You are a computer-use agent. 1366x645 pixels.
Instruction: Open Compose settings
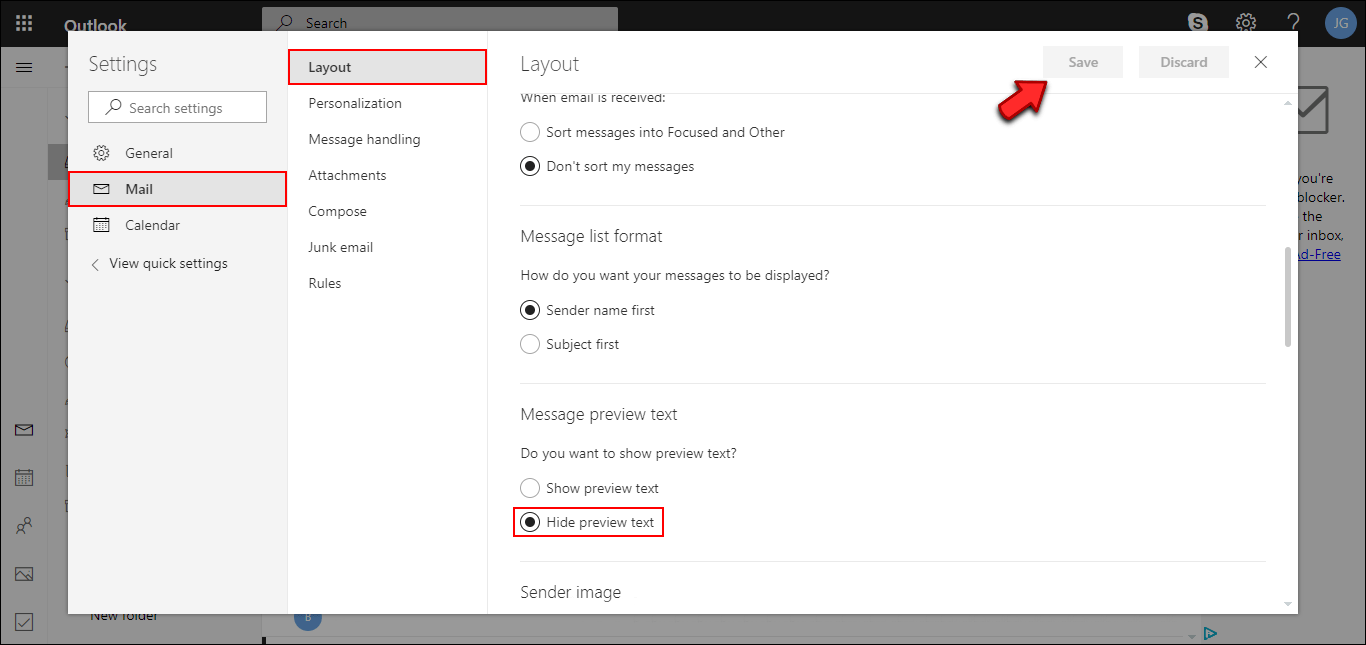[x=387, y=211]
